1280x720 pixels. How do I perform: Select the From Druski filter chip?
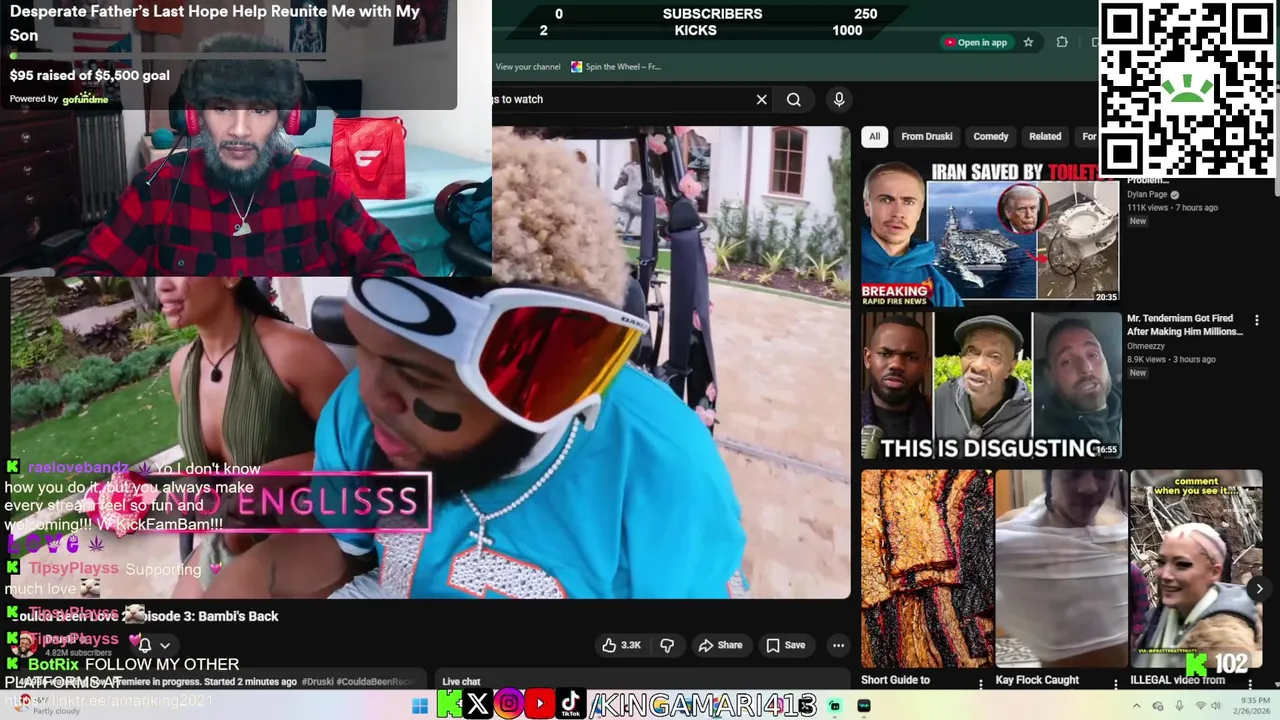point(927,136)
